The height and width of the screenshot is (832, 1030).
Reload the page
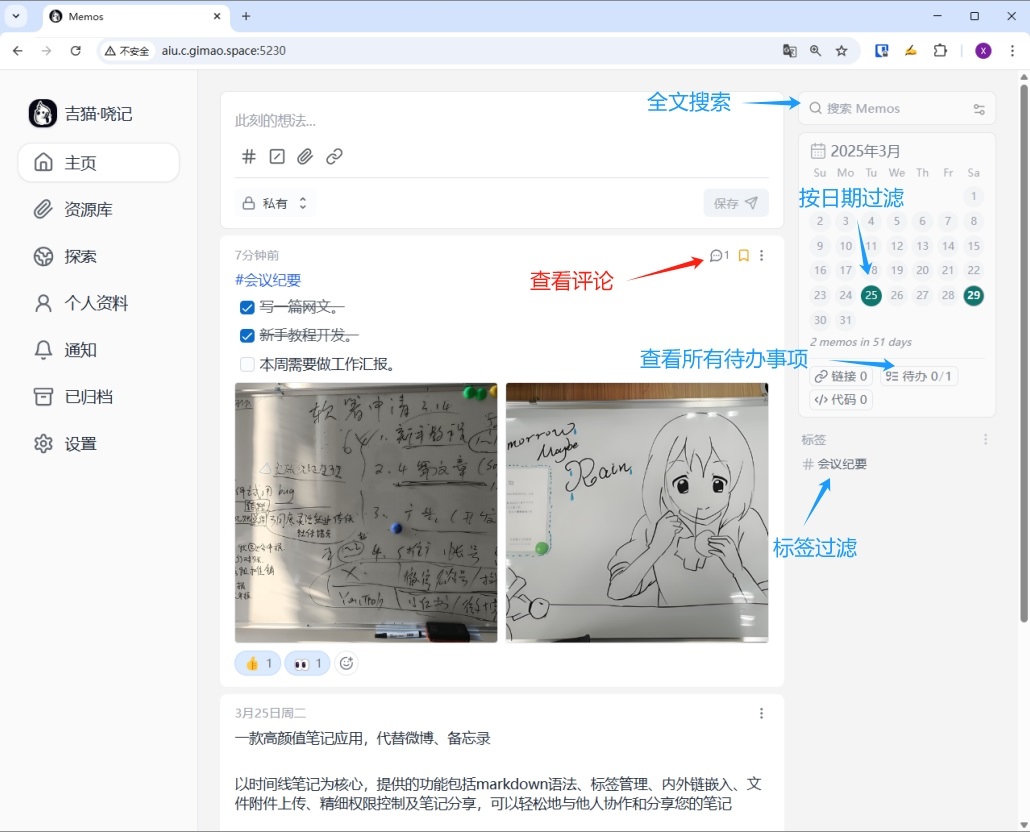tap(76, 51)
